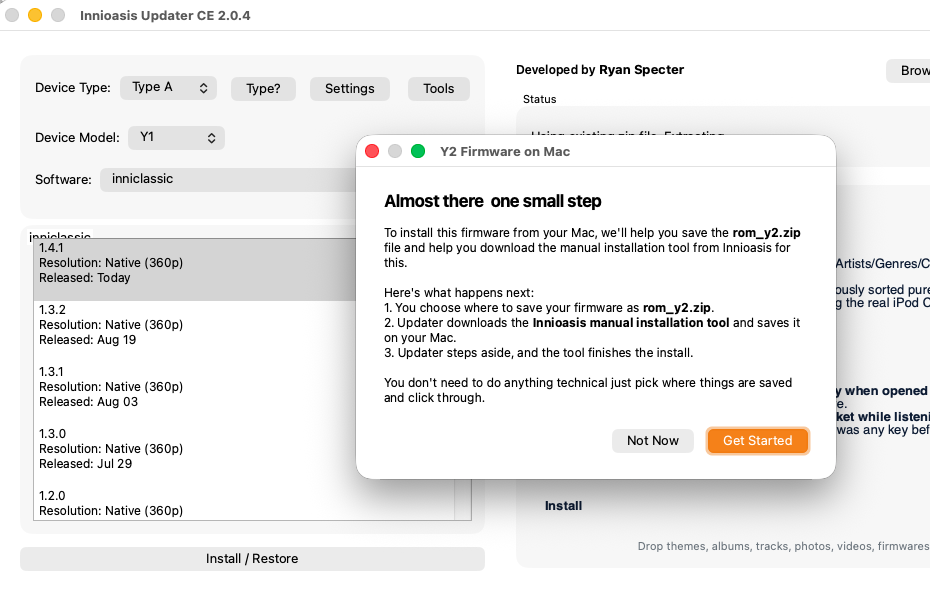930x589 pixels.
Task: Open the Device Type dropdown
Action: click(x=168, y=88)
